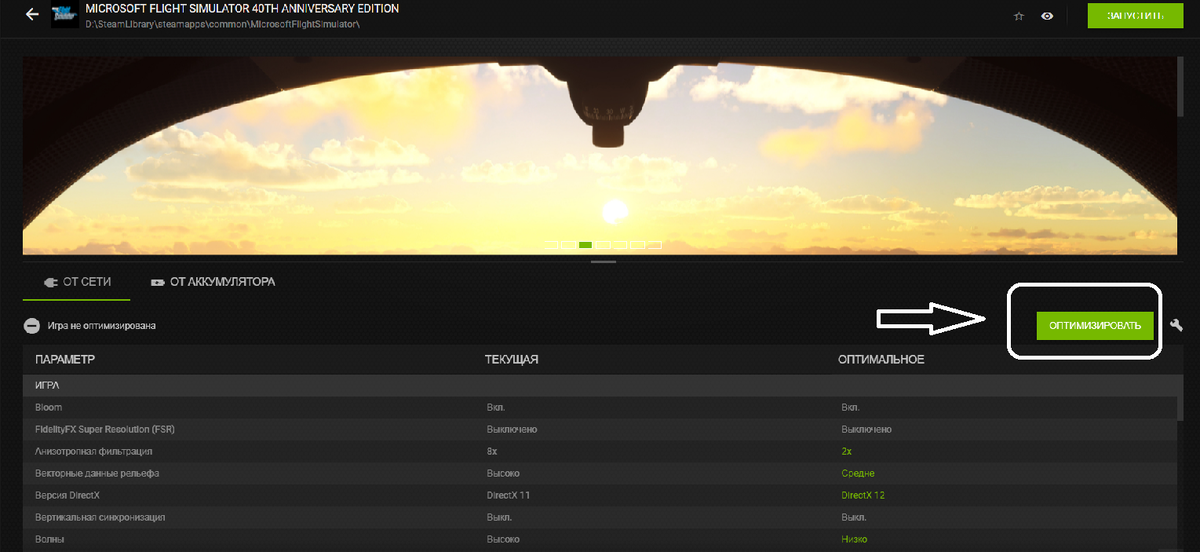Click current value Высоко in Волны row
Screen dimensions: 1200x552
(x=503, y=539)
